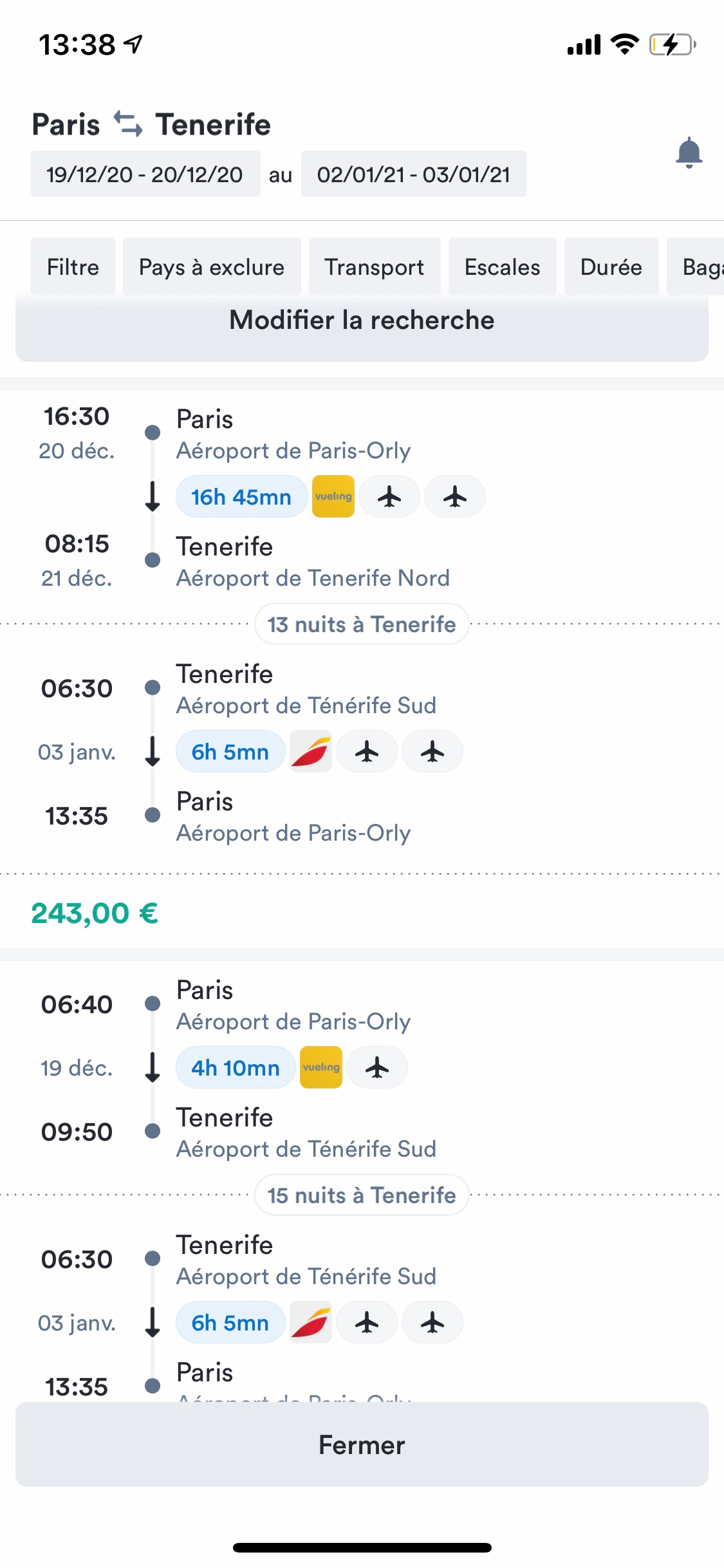Tap the 13 nuits à Tenerife label
724x1568 pixels.
pyautogui.click(x=362, y=624)
